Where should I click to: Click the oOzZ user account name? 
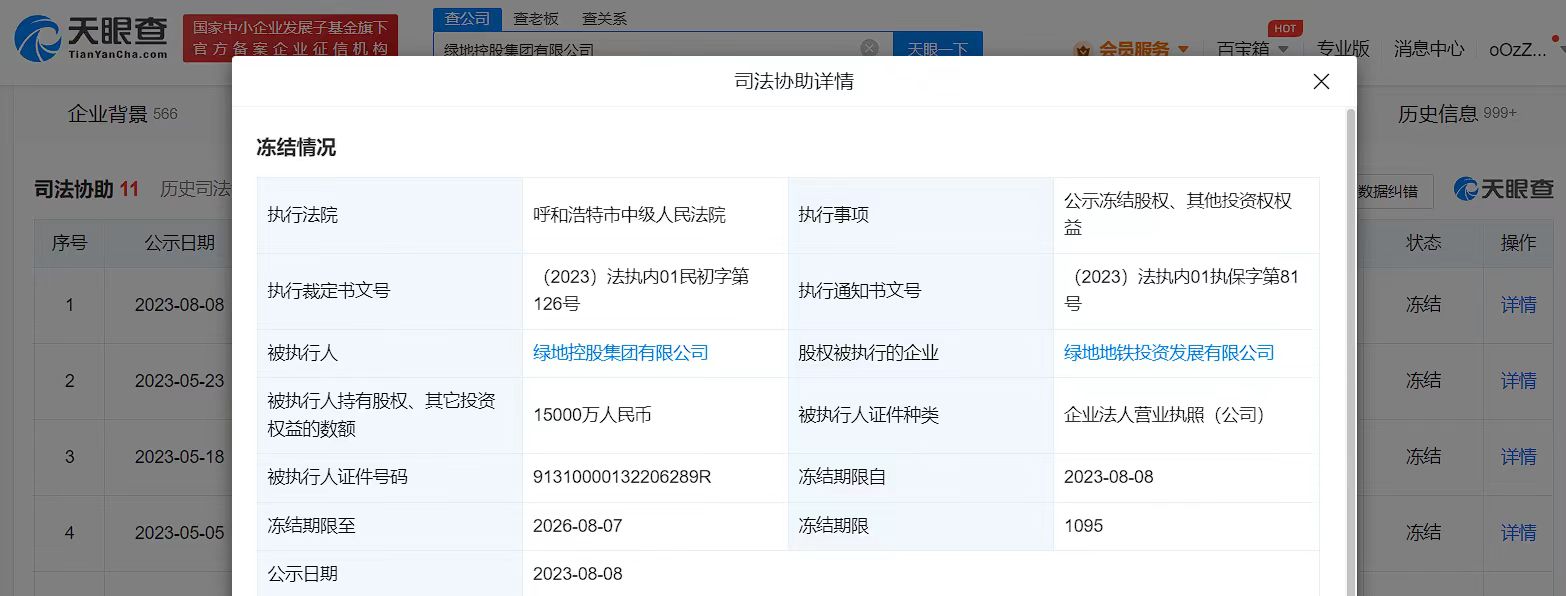pyautogui.click(x=1517, y=49)
